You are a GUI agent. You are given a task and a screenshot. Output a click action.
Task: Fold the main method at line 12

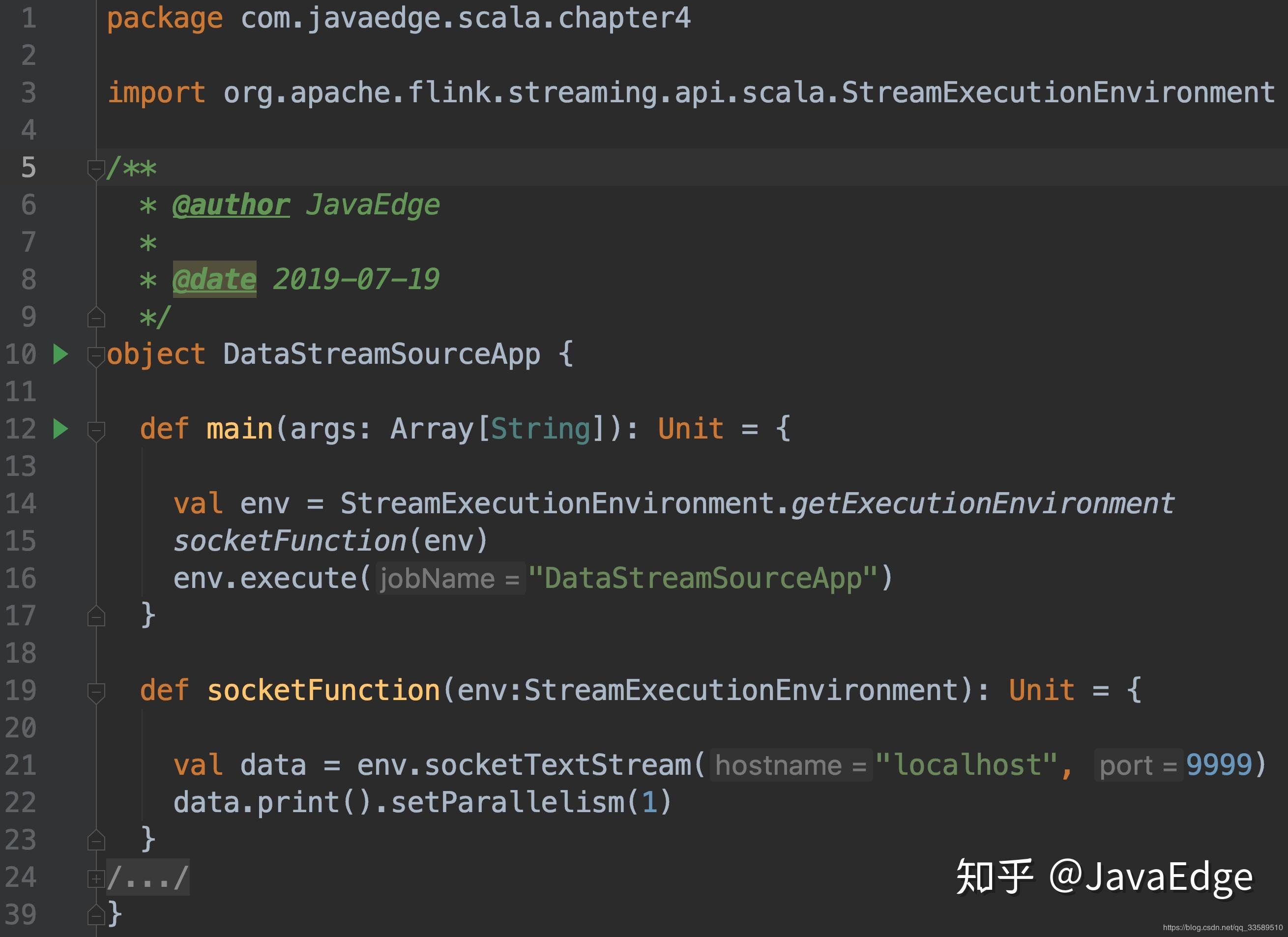[x=96, y=430]
